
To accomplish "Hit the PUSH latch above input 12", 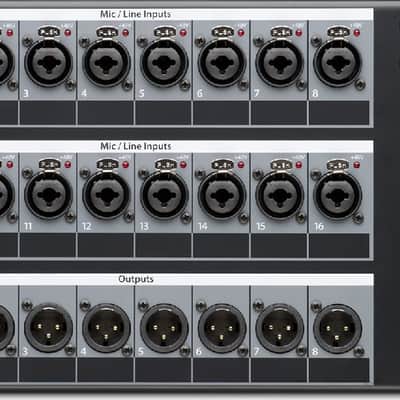I will (107, 164).
